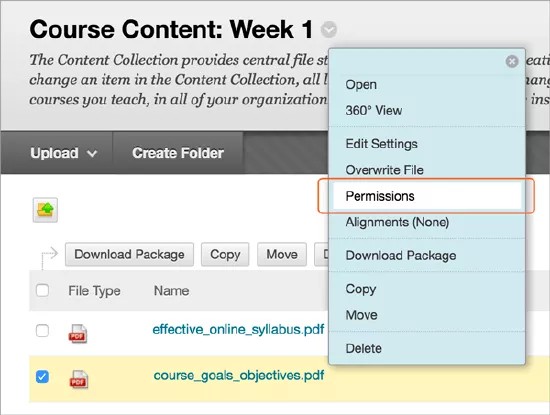Viewport: 550px width, 415px height.
Task: Close the context menu with X icon
Action: click(512, 61)
